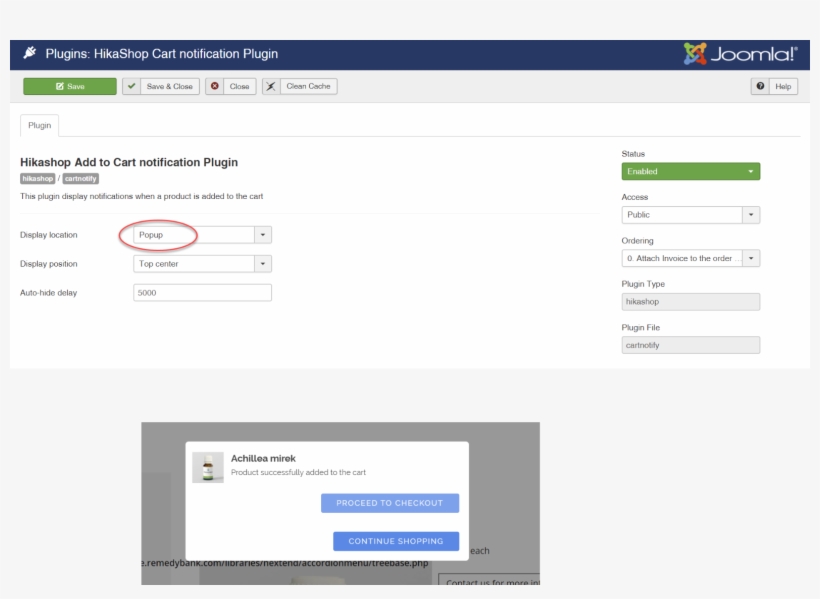The image size is (820, 599).
Task: Click the Auto-hide delay input field
Action: click(x=202, y=293)
